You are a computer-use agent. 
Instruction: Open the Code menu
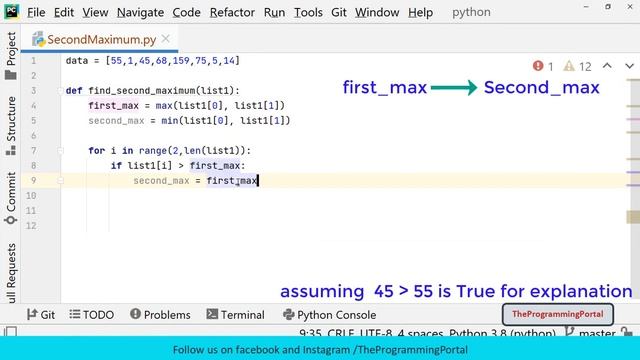pos(186,12)
